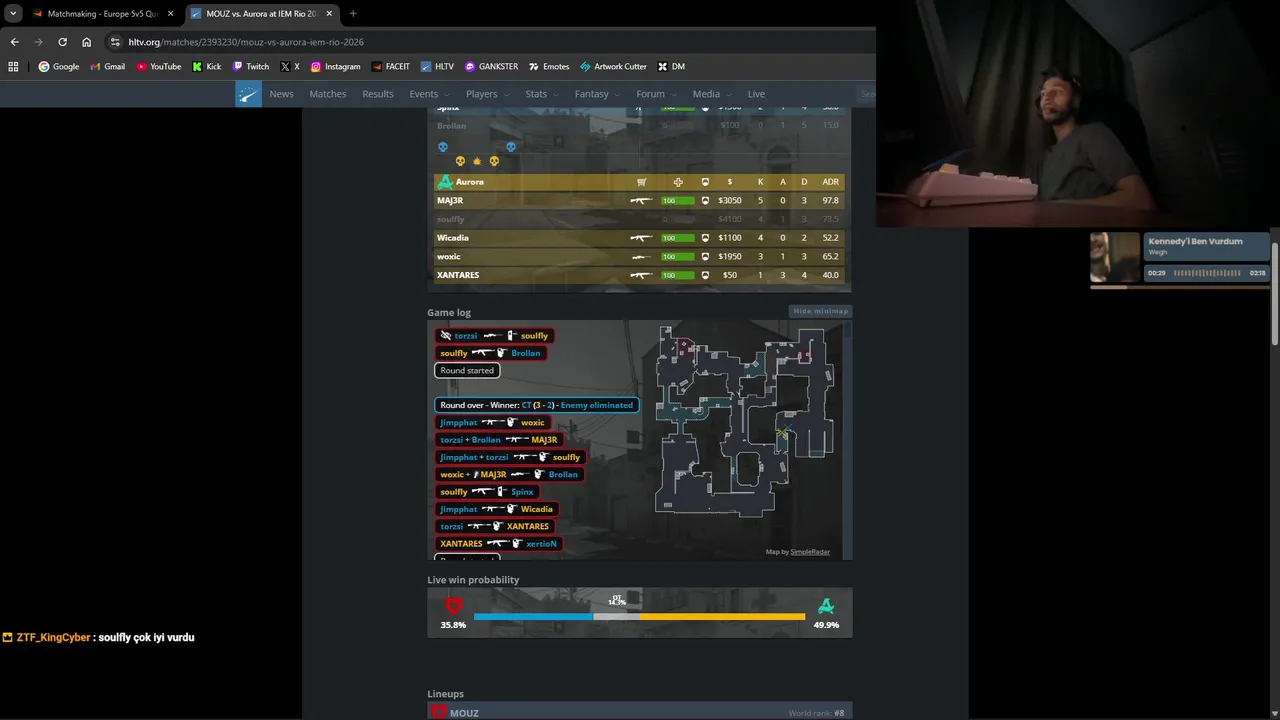Open the tab search chevron at top left
Screen dimensions: 1280x720
[x=13, y=14]
